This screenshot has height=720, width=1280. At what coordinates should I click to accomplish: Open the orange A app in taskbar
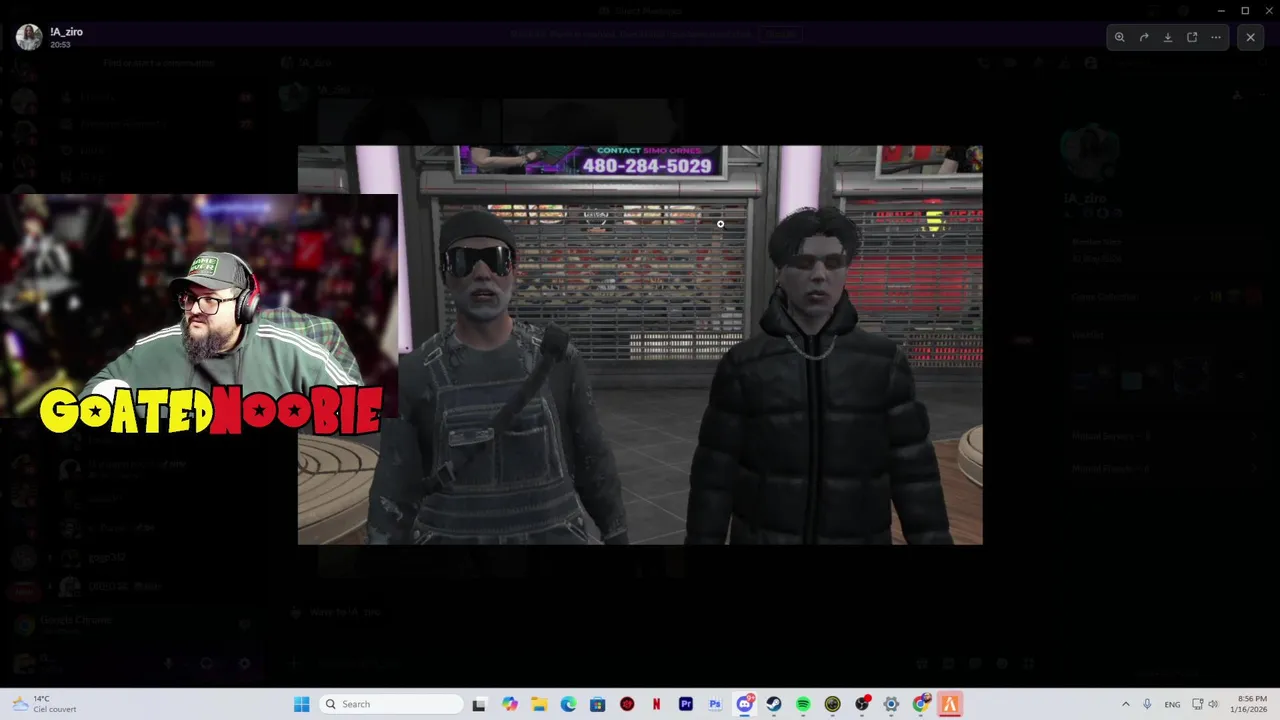(950, 704)
